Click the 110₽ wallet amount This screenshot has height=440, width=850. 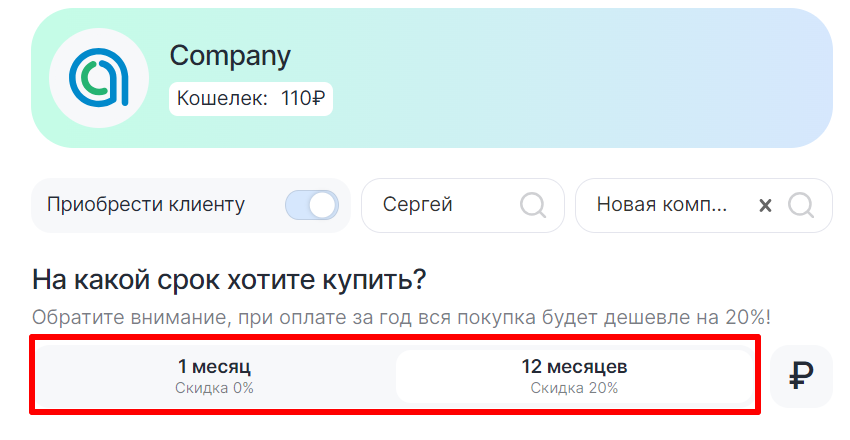[x=304, y=98]
